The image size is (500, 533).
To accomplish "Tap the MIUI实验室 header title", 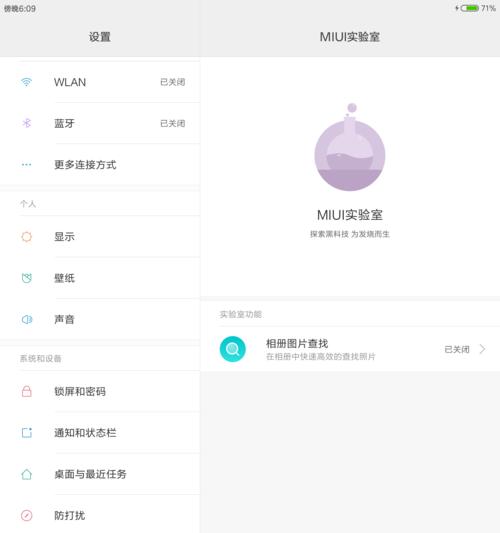I will (x=350, y=37).
